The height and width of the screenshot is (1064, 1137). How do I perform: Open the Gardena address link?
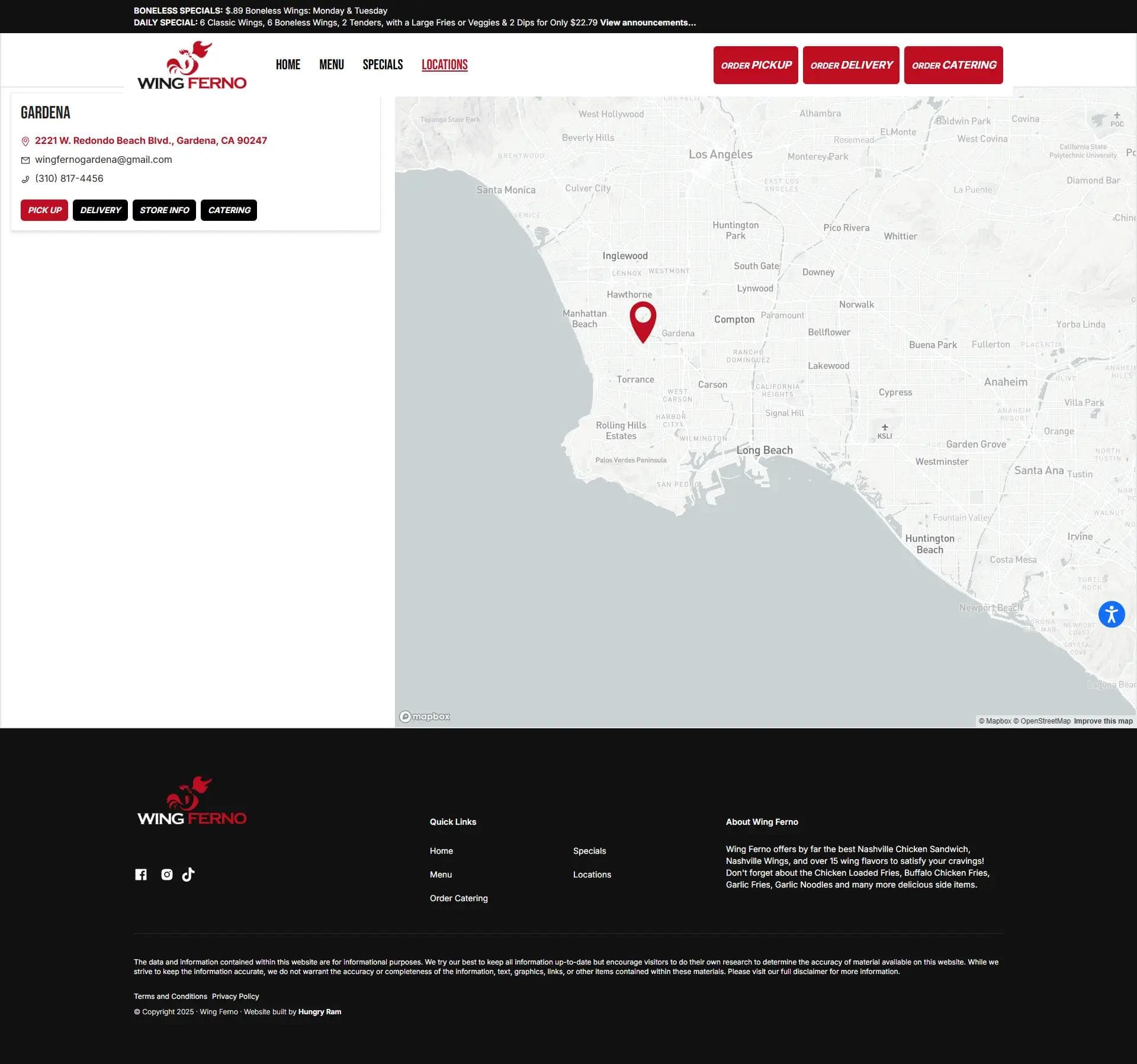(151, 140)
